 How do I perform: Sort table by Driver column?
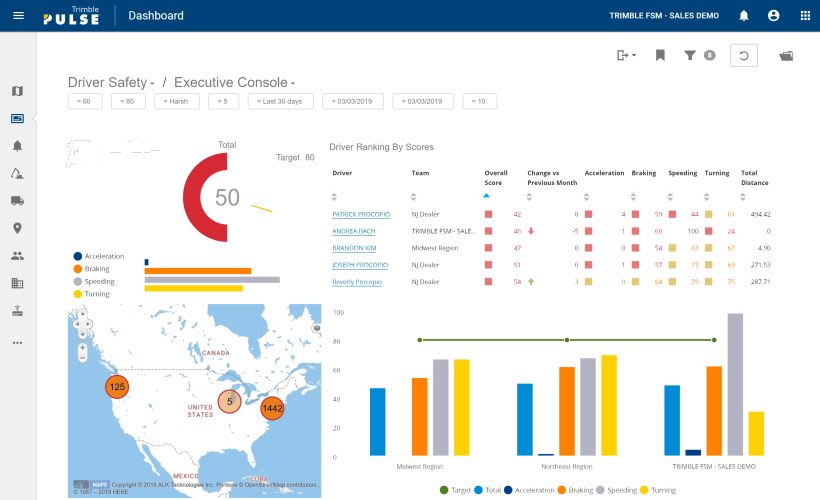(334, 197)
